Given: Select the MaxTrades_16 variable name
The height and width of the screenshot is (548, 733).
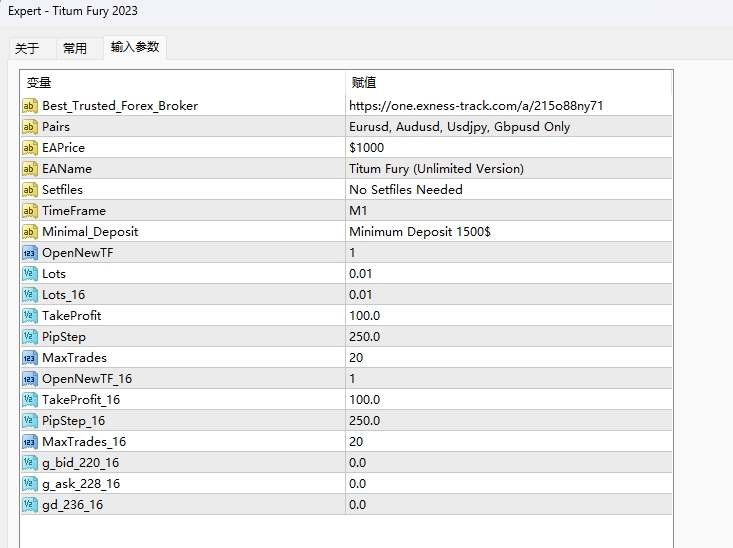Looking at the screenshot, I should [x=84, y=442].
